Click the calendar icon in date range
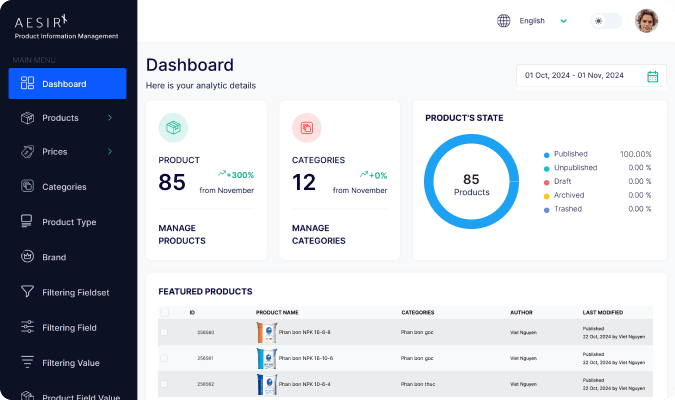This screenshot has width=675, height=400. [x=652, y=76]
